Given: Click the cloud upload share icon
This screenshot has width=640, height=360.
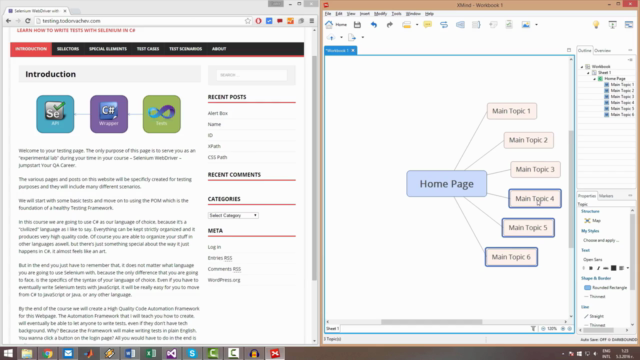Looking at the screenshot, I should tap(331, 38).
